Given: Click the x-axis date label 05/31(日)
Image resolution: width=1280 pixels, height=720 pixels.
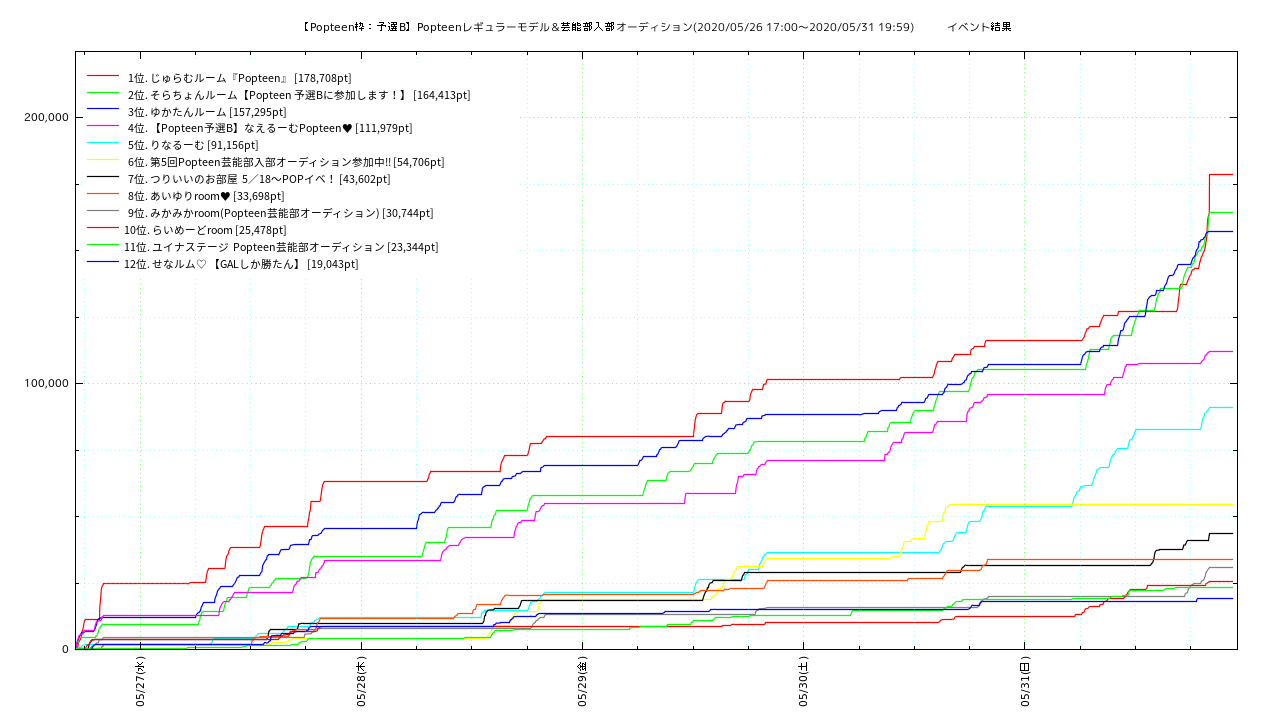Looking at the screenshot, I should point(1025,682).
